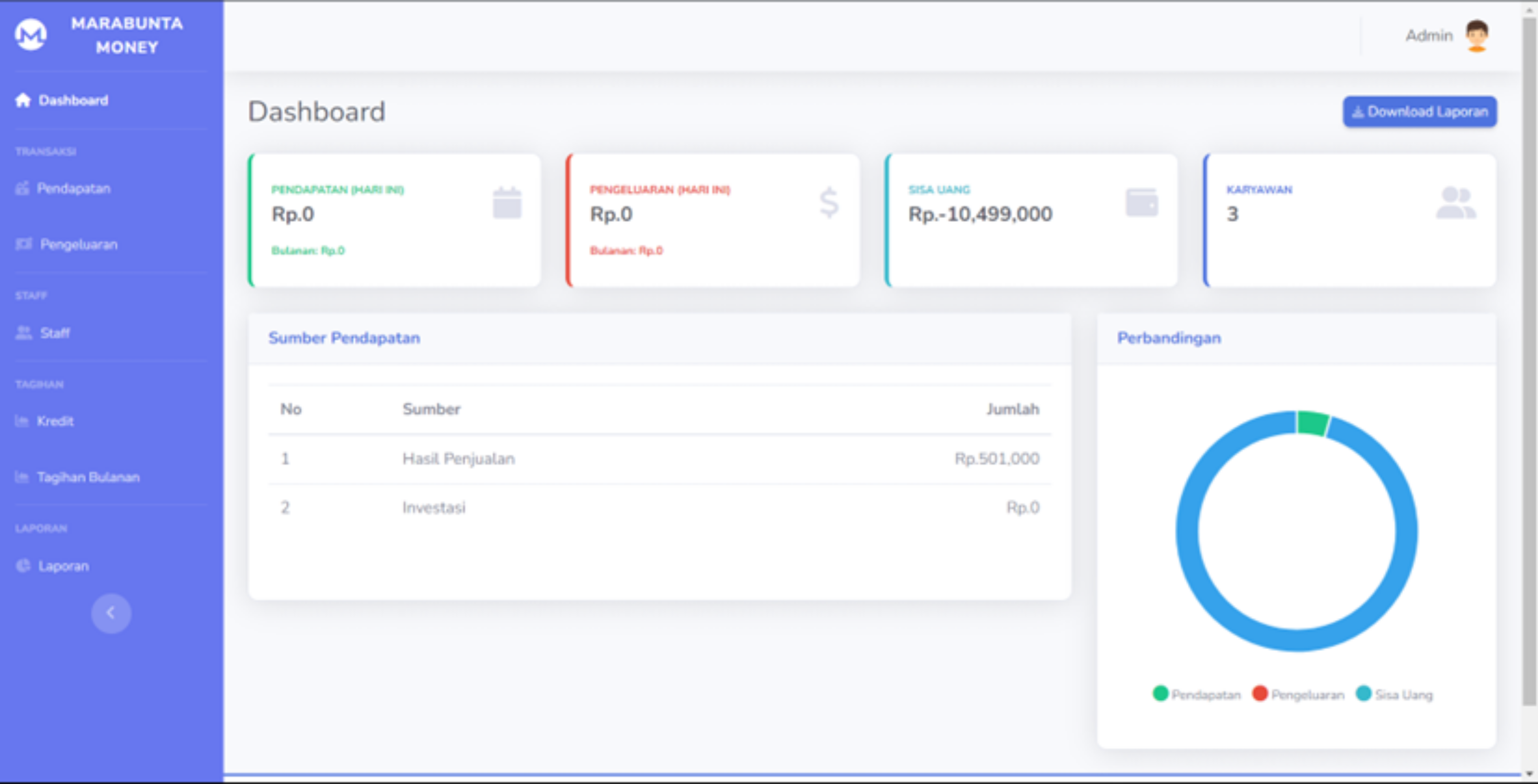Click the Pengeluaran sidebar icon
Viewport: 1538px width, 784px height.
click(23, 244)
